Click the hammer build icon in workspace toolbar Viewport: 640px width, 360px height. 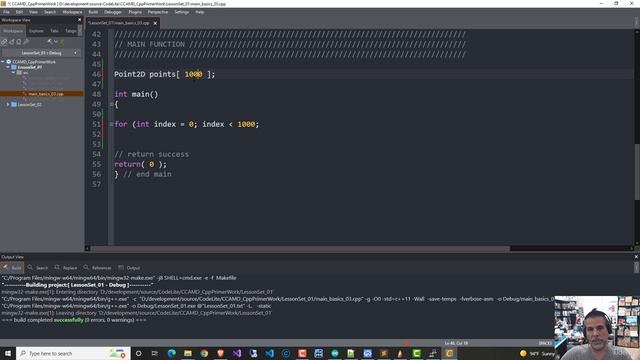coord(50,42)
